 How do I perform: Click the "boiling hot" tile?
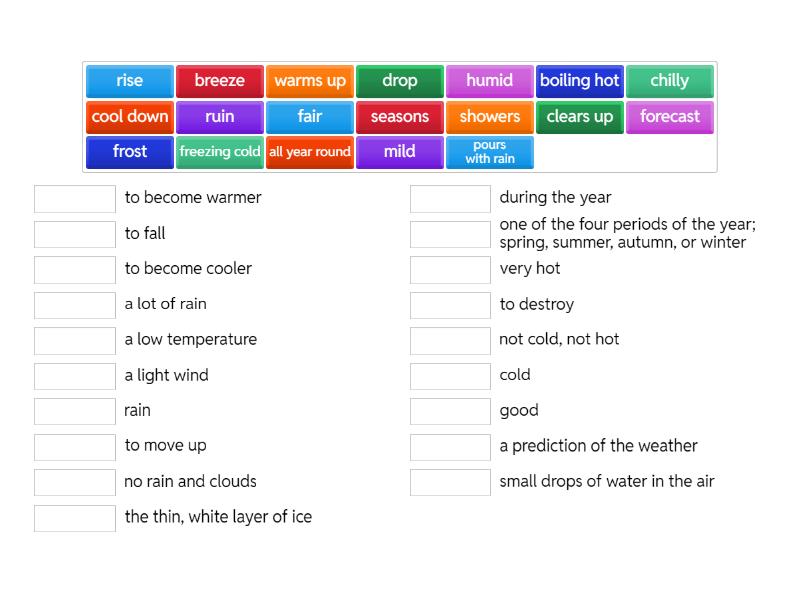(580, 81)
